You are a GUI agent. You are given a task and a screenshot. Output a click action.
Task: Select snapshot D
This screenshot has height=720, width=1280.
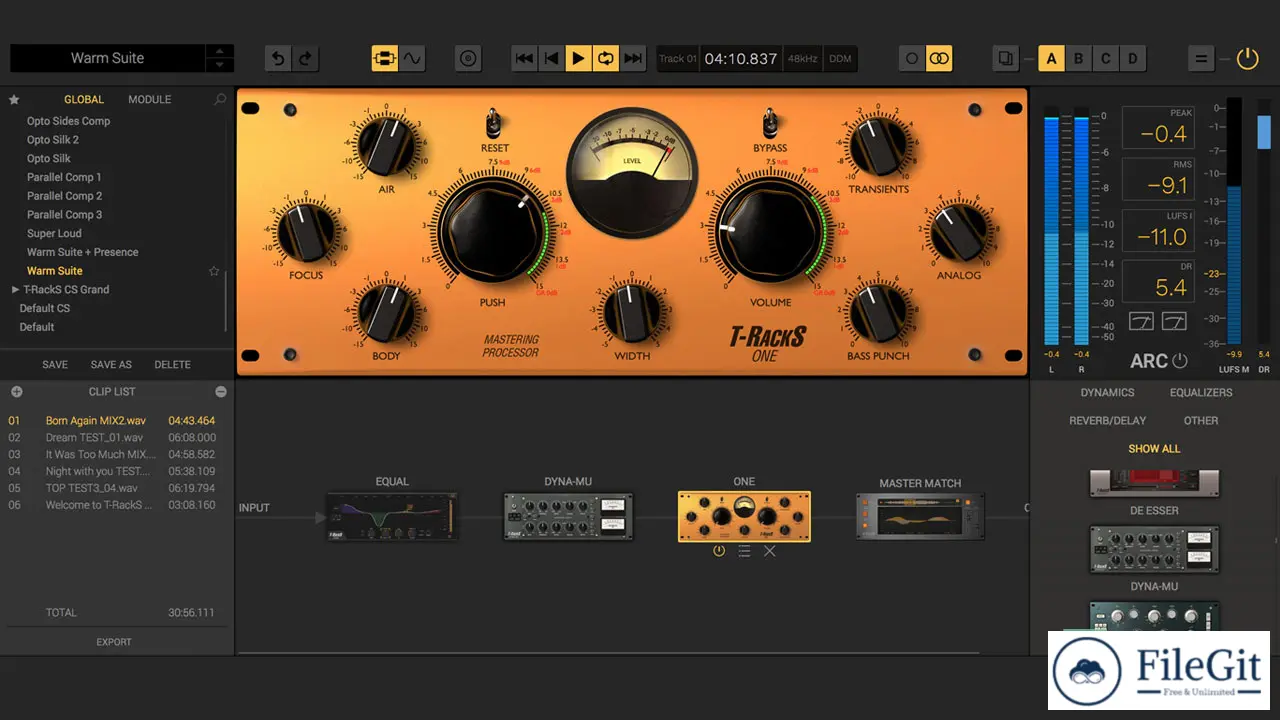click(1132, 59)
